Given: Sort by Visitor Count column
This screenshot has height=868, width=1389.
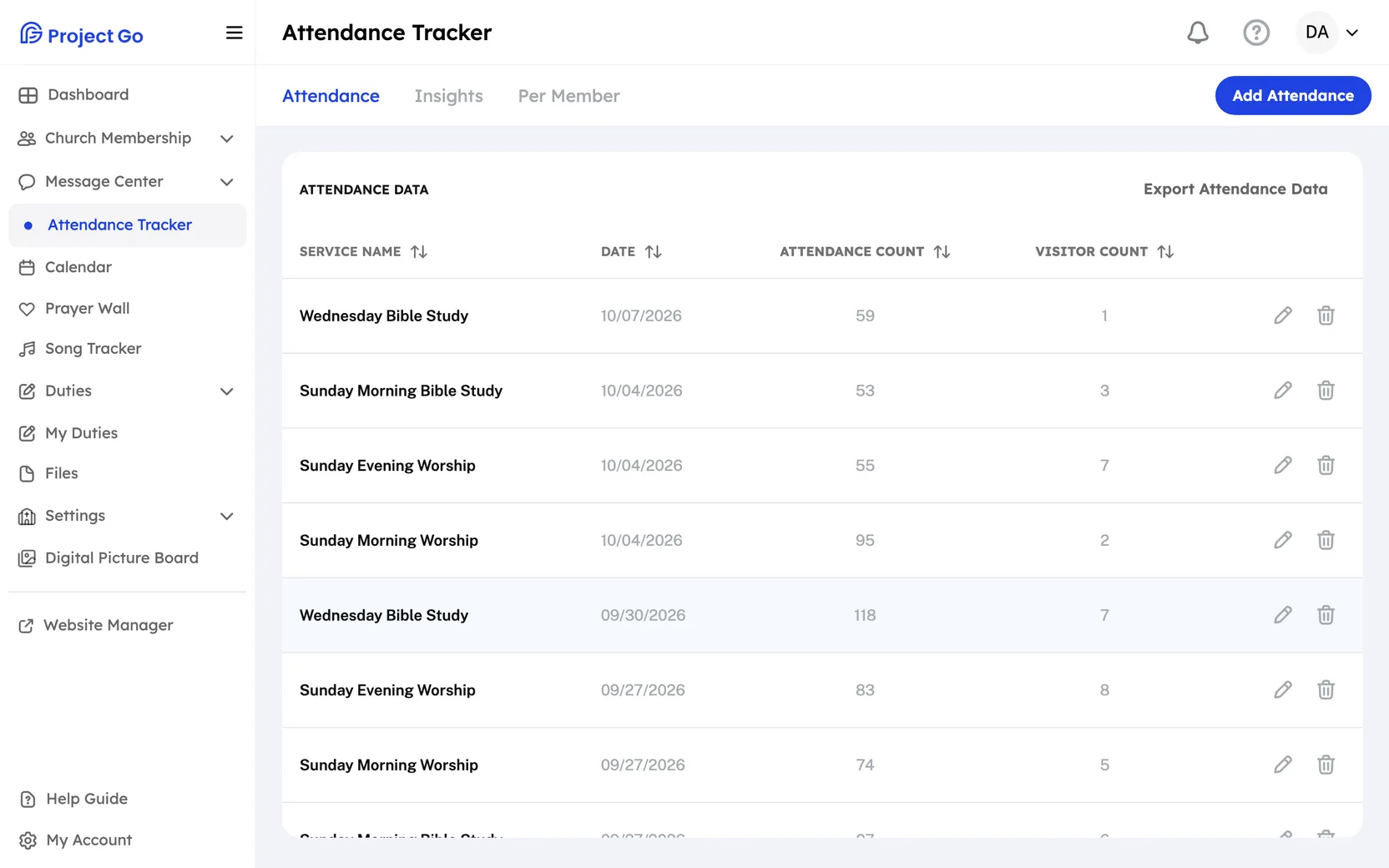Looking at the screenshot, I should [1166, 251].
